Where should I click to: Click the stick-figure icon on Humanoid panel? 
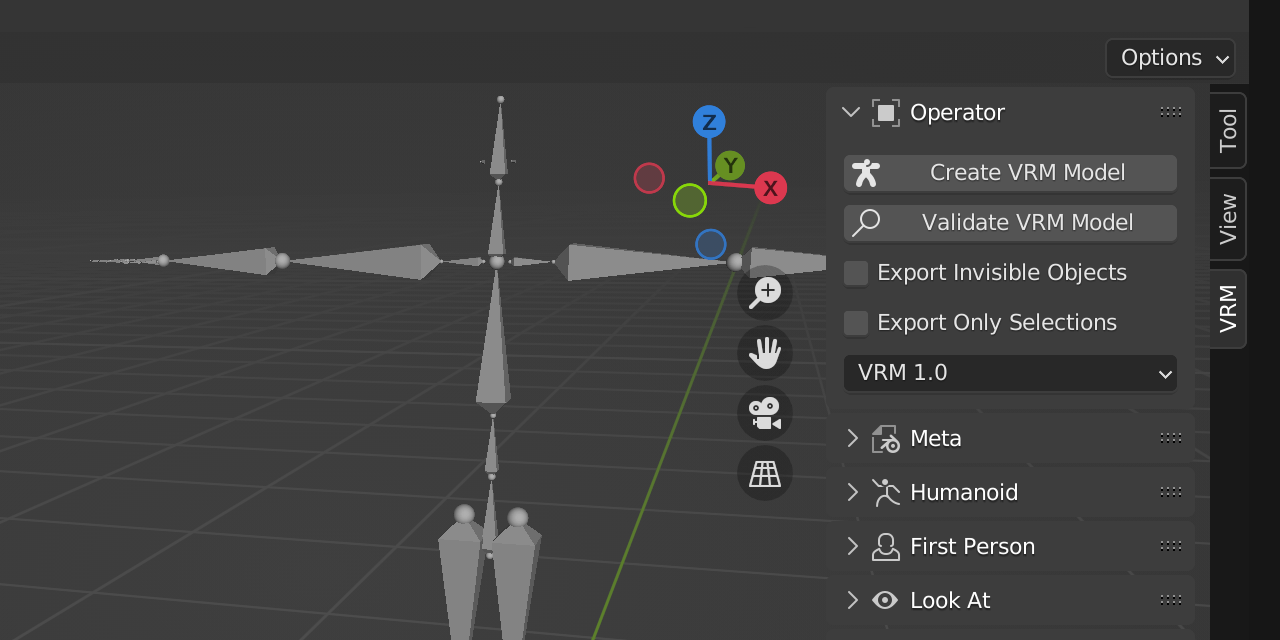[x=884, y=492]
